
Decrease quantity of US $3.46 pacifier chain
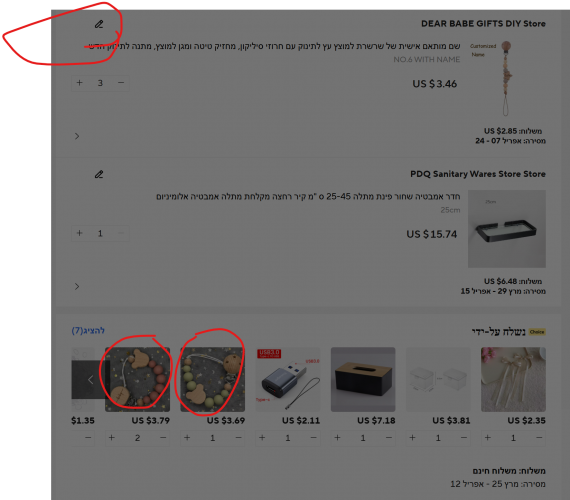121,83
